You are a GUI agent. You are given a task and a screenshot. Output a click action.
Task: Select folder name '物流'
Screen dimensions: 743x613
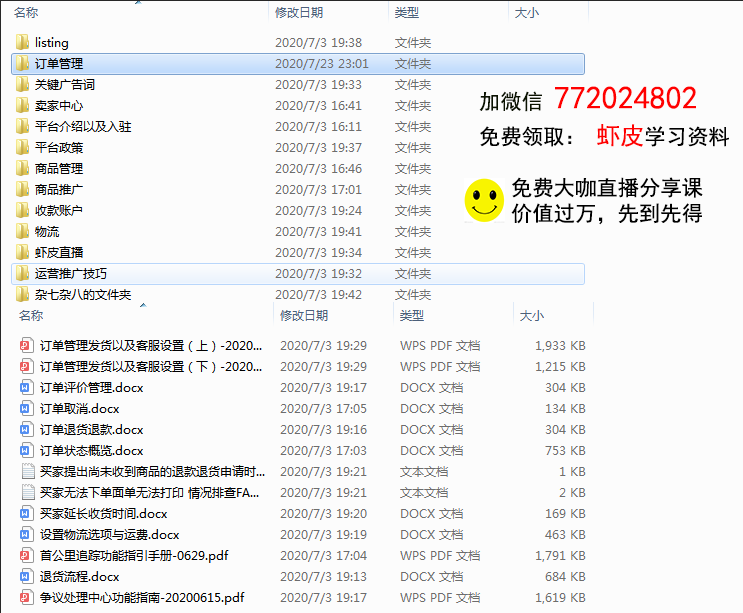pyautogui.click(x=47, y=231)
